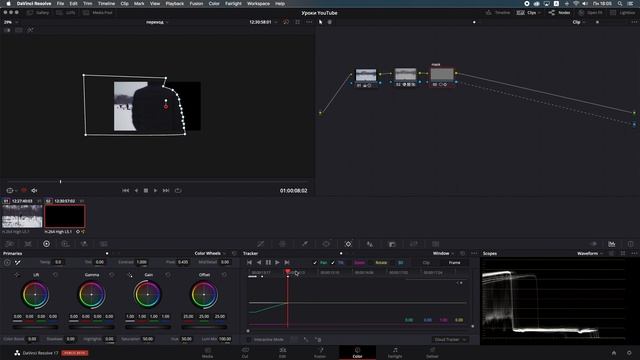Pause tracking in the Tracker panel
640x360 pixels.
click(x=268, y=262)
